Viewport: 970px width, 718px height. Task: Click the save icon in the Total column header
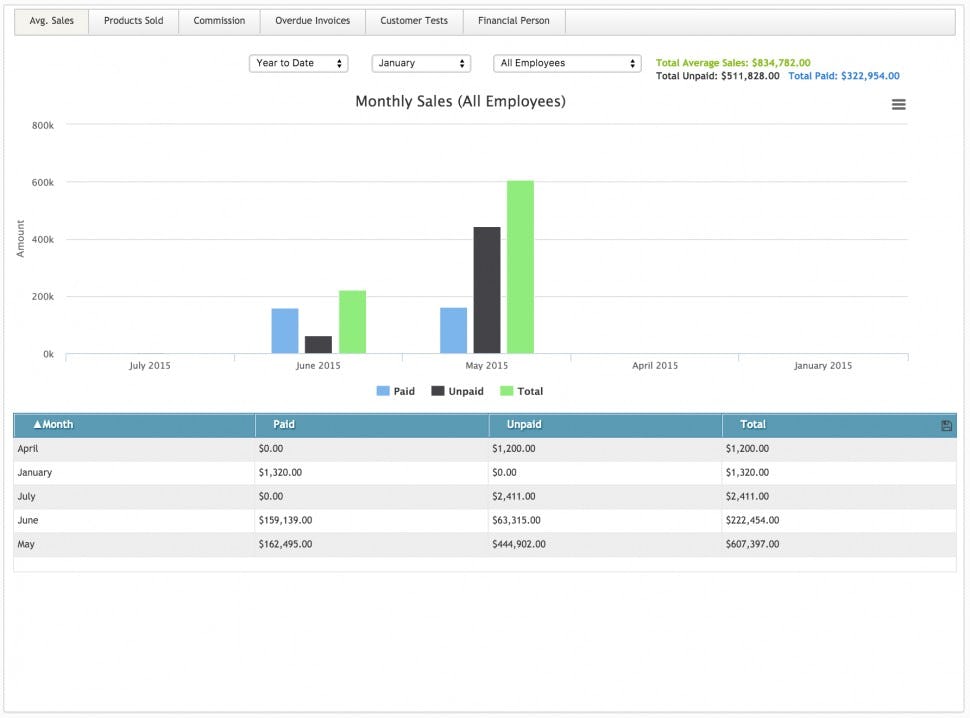(946, 424)
